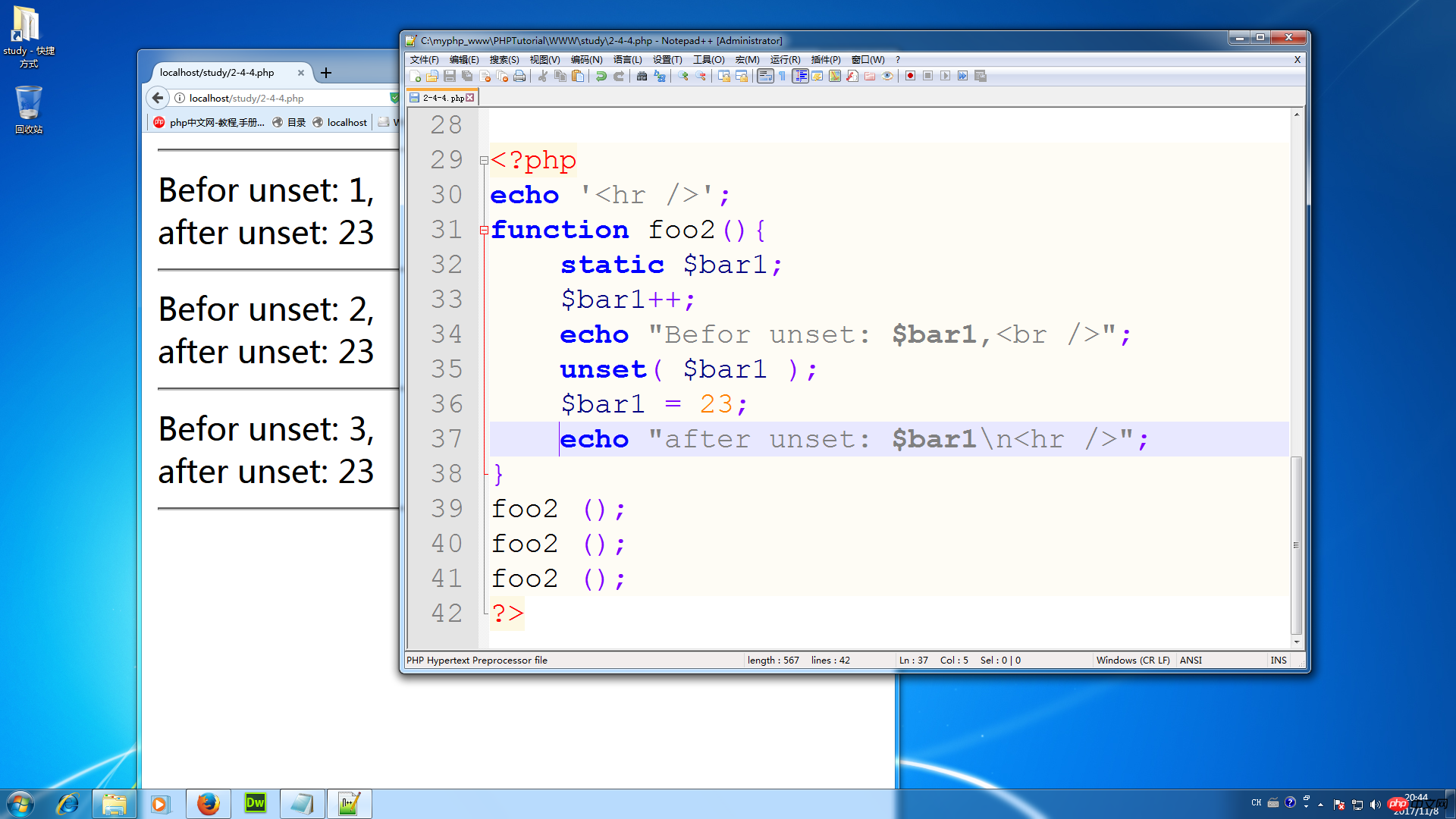Screen dimensions: 1456x819
Task: Open Folder as Workspace icon
Action: (870, 76)
